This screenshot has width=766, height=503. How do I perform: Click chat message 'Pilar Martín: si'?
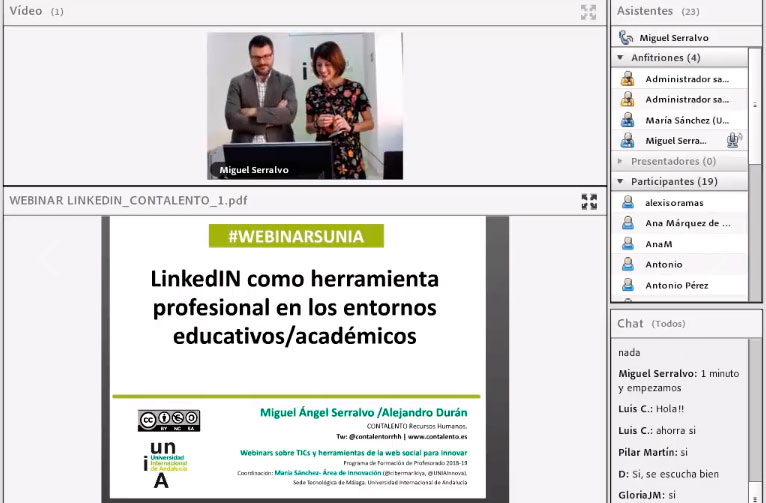pyautogui.click(x=653, y=452)
